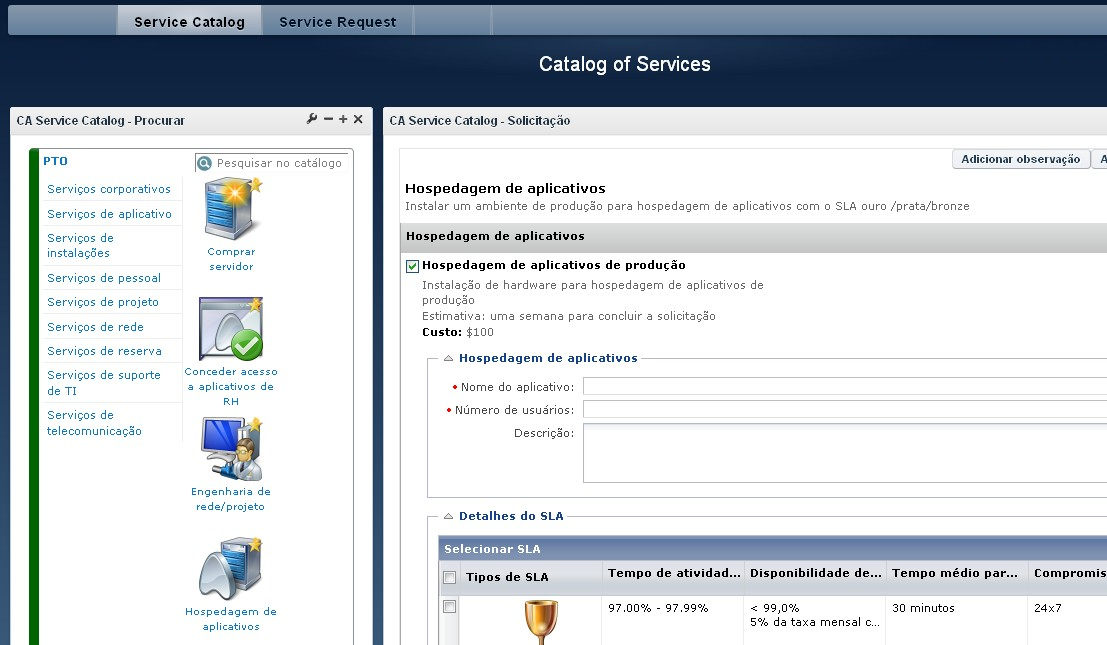Click the search magnifier in the catalog search box
This screenshot has height=645, width=1107.
click(x=202, y=161)
